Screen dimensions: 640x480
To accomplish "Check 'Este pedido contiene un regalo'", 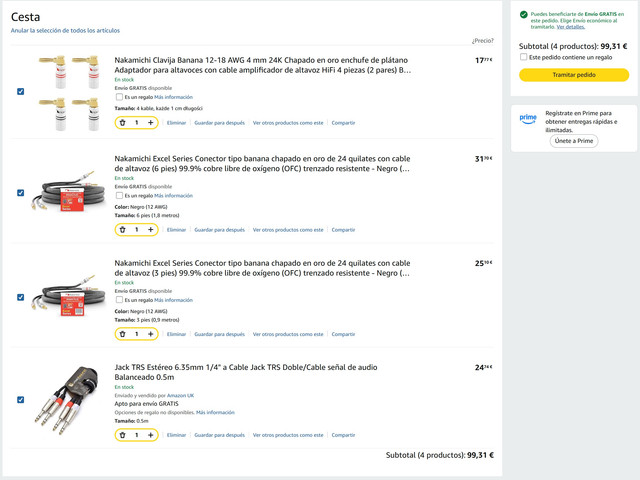I will [523, 57].
